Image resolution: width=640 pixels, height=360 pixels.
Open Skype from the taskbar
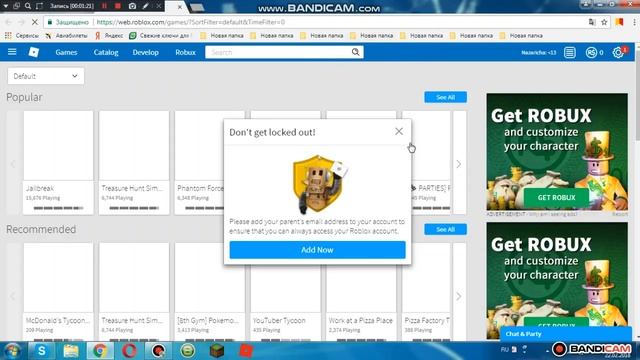(x=42, y=351)
